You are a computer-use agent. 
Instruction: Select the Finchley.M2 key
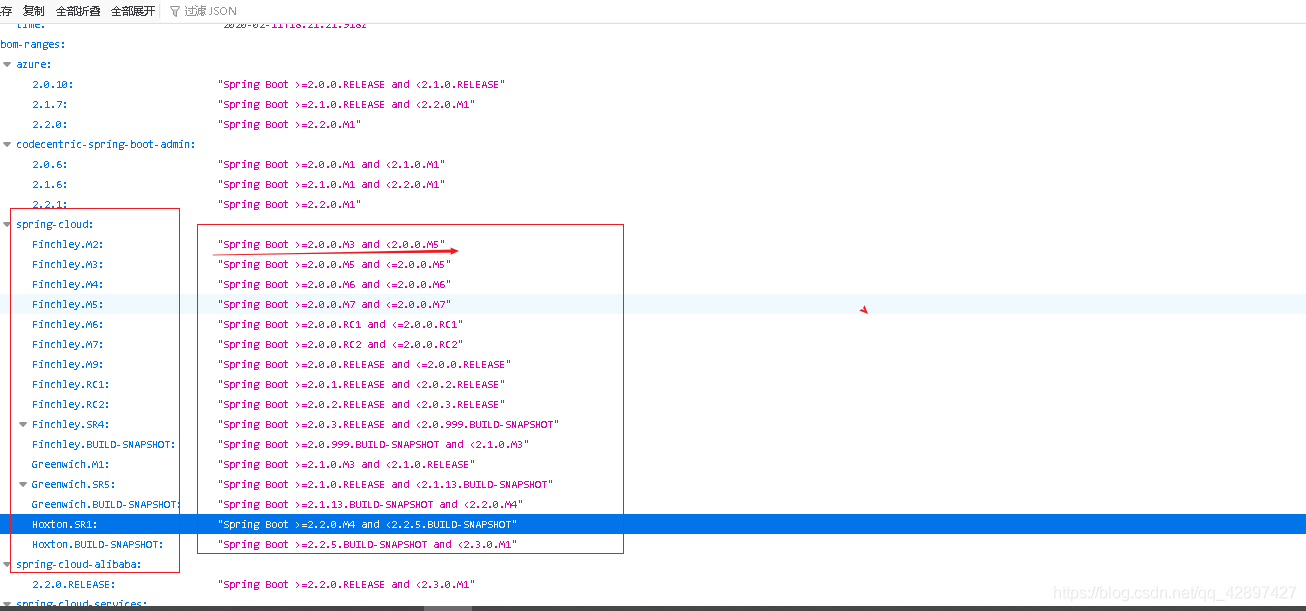click(68, 244)
